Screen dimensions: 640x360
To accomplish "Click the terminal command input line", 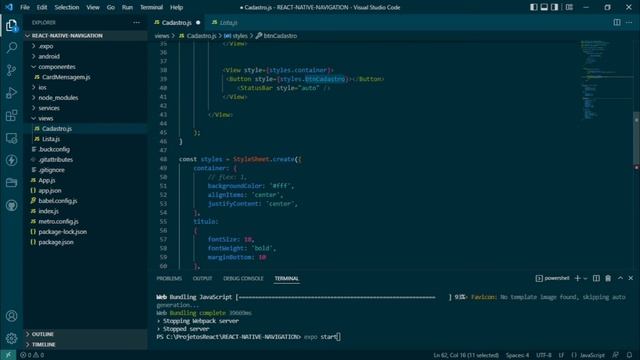I will [249, 337].
